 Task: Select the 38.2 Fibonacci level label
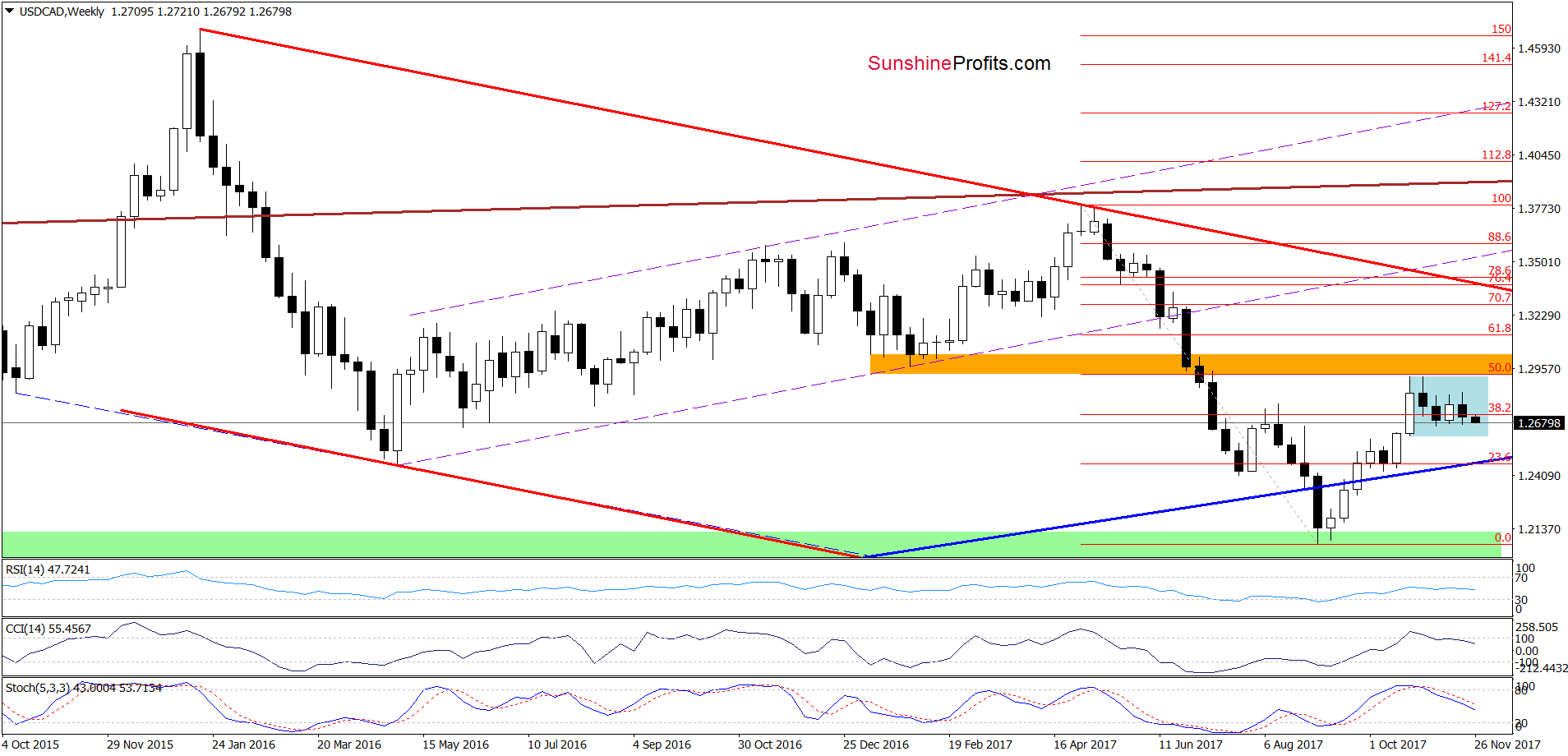(x=1500, y=408)
